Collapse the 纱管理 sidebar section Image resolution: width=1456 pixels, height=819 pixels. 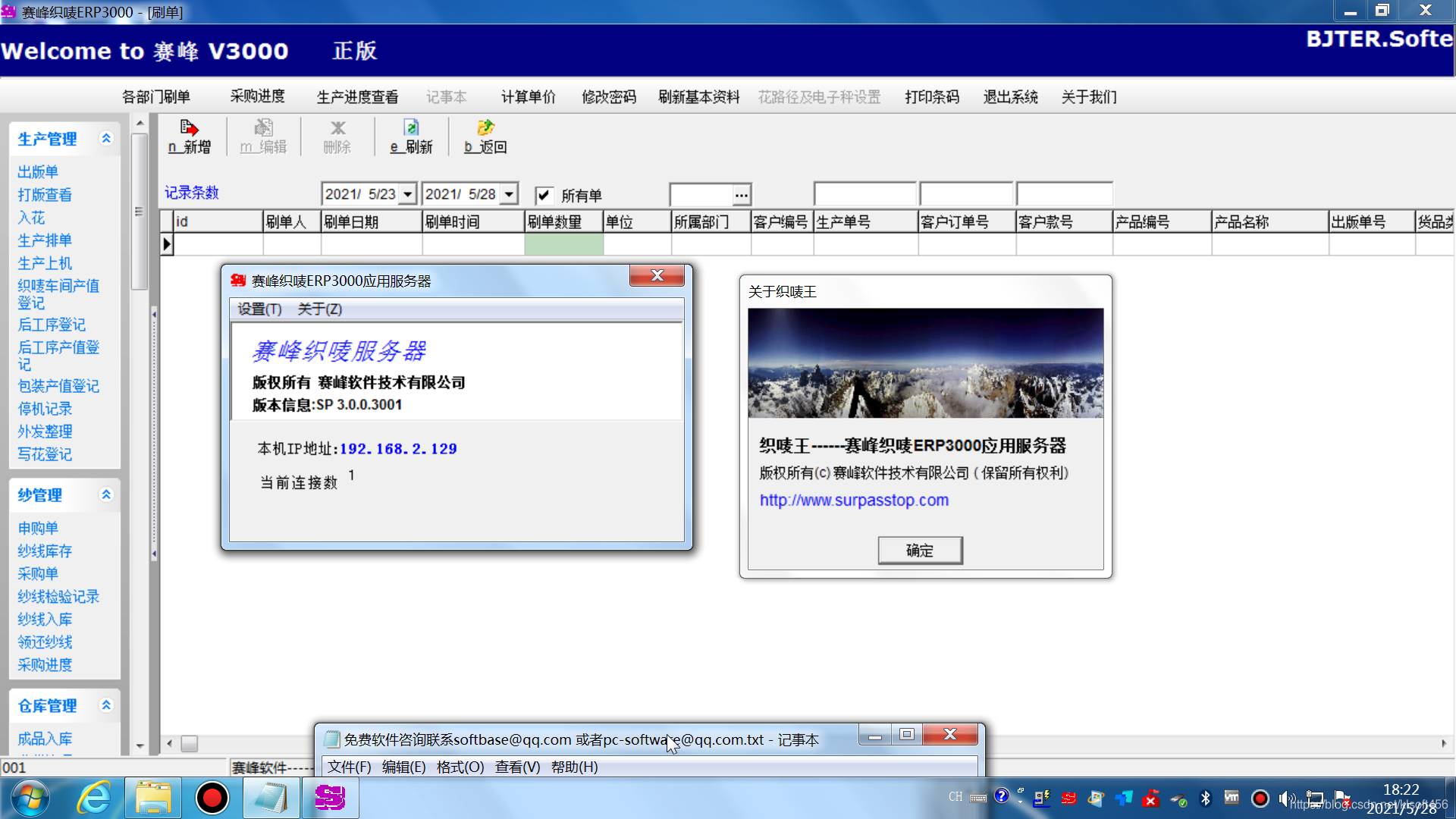(106, 494)
